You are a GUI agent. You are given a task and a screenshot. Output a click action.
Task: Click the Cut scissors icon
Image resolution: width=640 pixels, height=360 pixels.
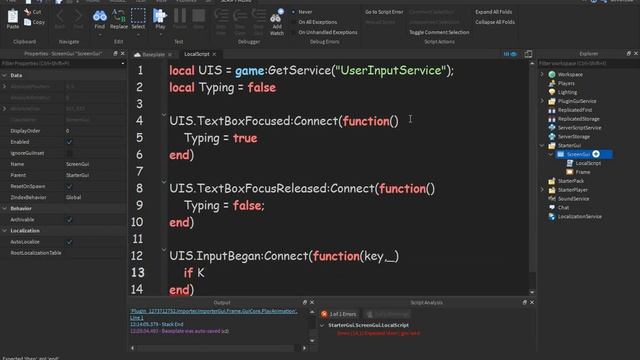click(x=27, y=12)
